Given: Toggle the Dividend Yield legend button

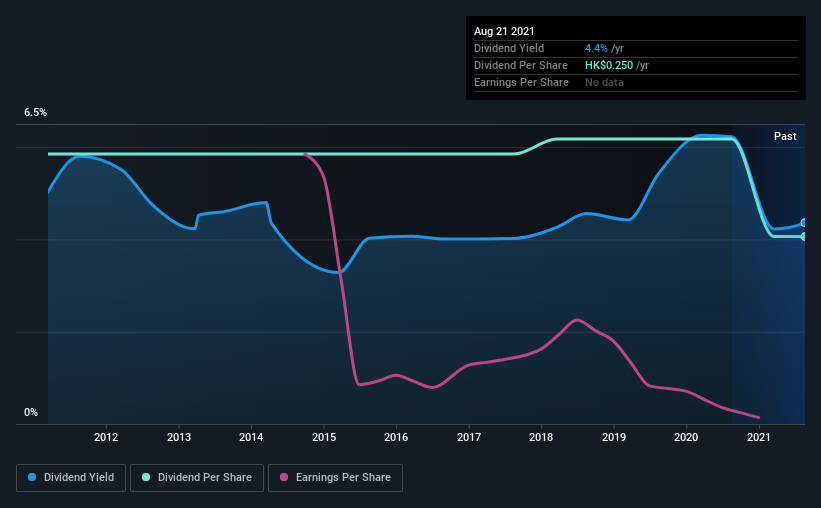Looking at the screenshot, I should click(x=71, y=478).
